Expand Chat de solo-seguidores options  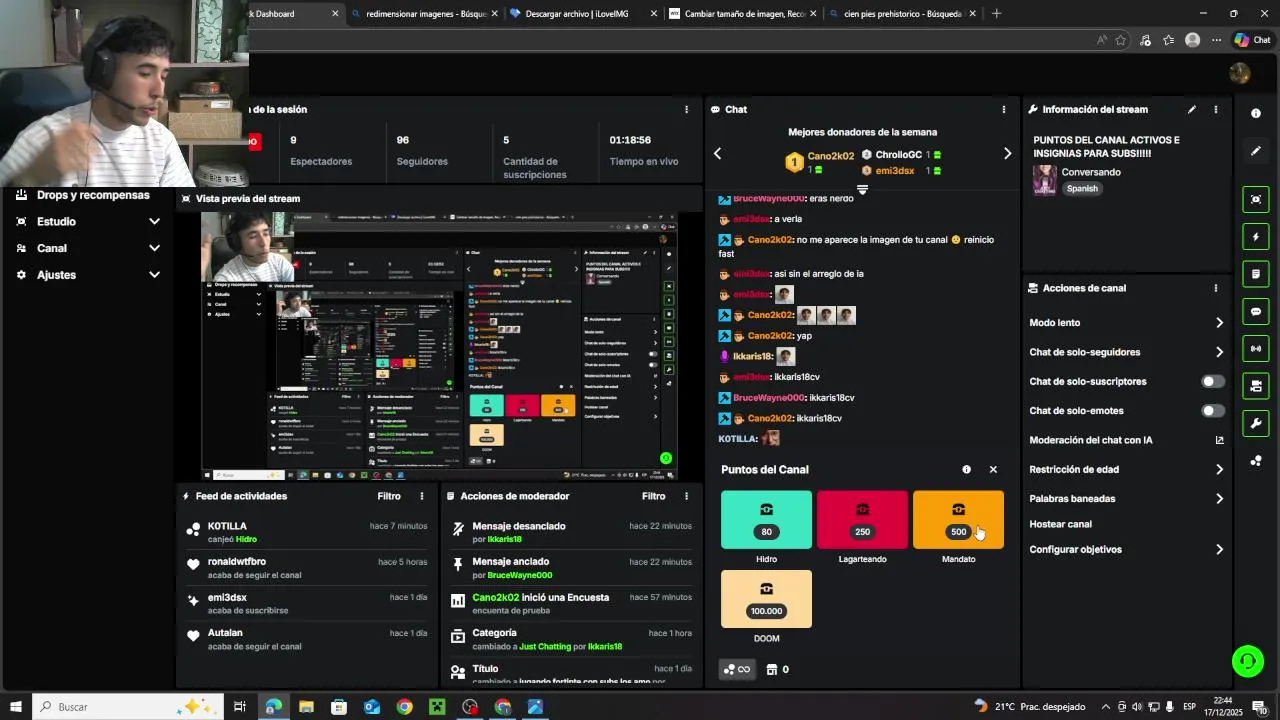(x=1219, y=352)
